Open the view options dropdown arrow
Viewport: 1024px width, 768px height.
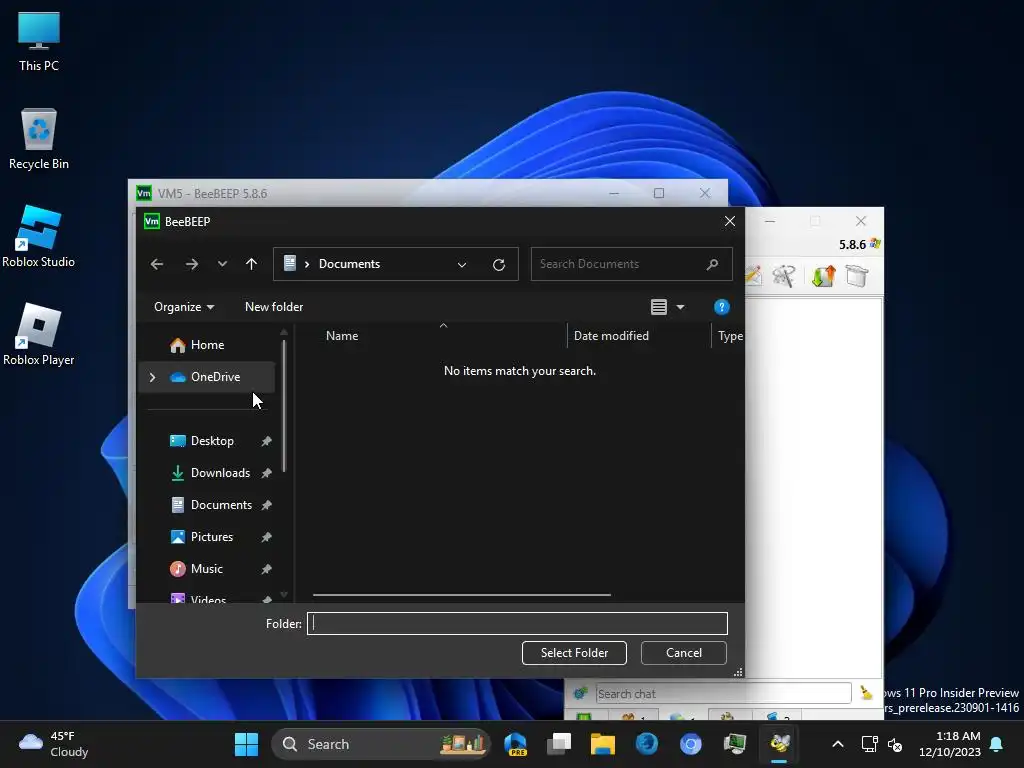click(680, 307)
